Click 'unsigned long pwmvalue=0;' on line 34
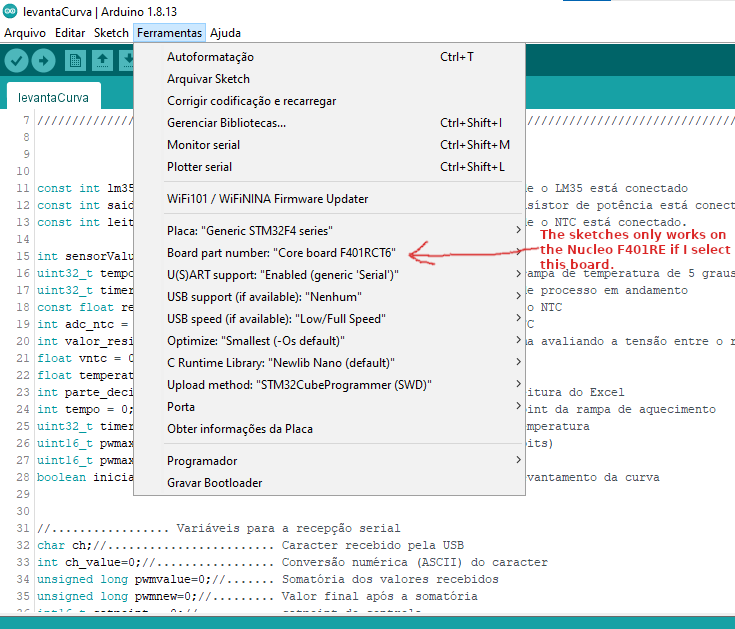 point(124,579)
